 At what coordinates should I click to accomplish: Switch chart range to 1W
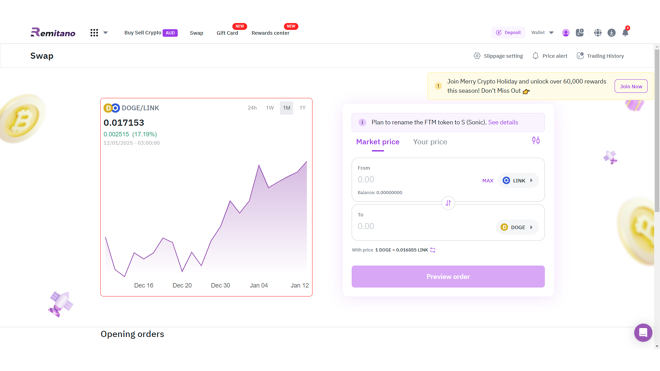click(270, 108)
